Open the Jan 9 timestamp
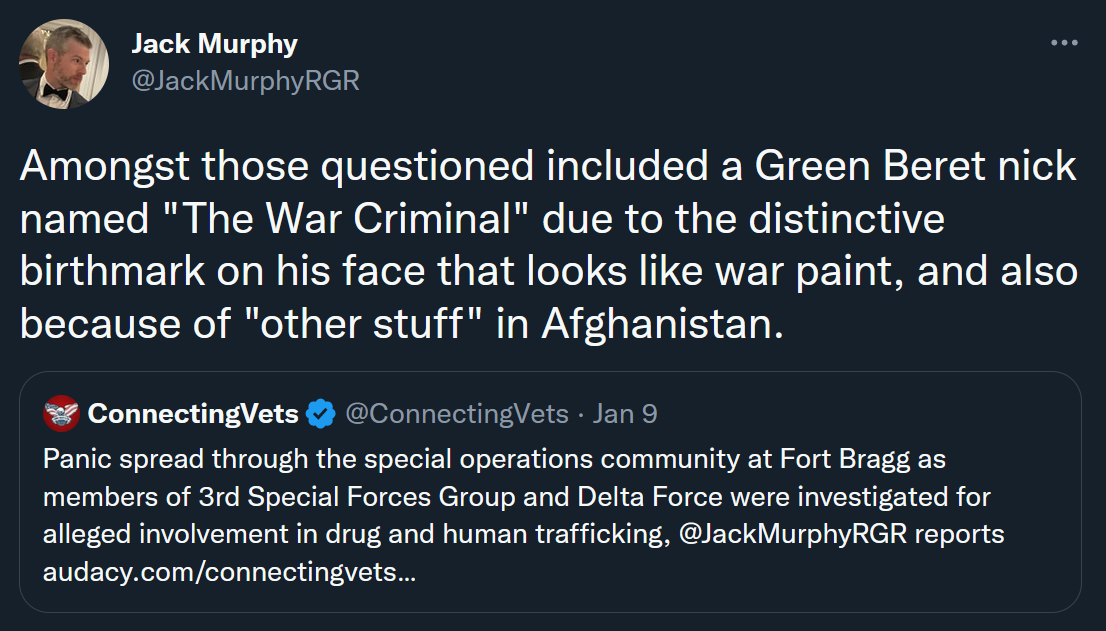1106x631 pixels. [625, 413]
